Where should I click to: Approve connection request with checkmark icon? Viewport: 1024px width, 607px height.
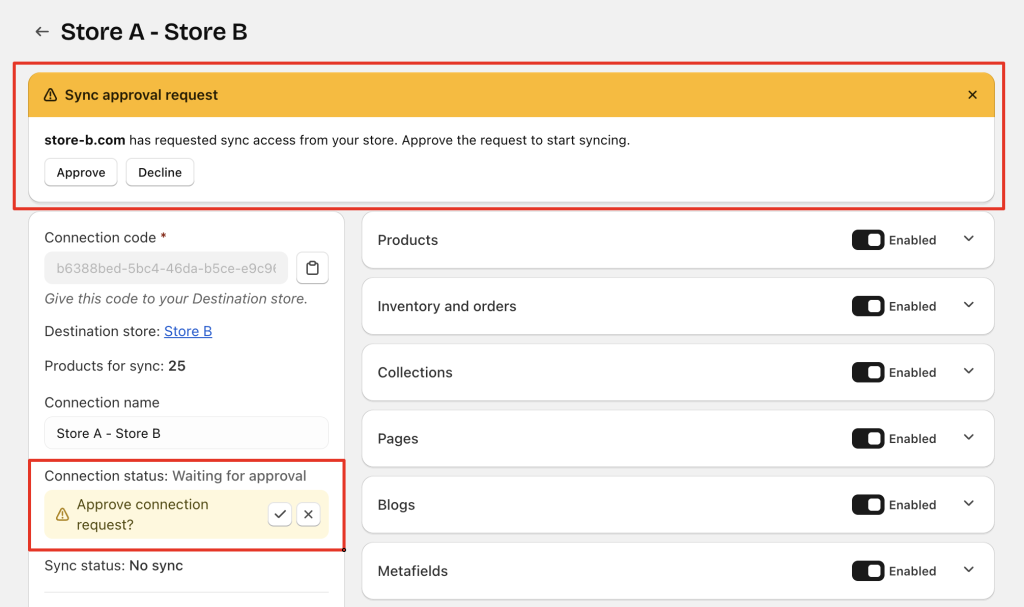click(280, 514)
